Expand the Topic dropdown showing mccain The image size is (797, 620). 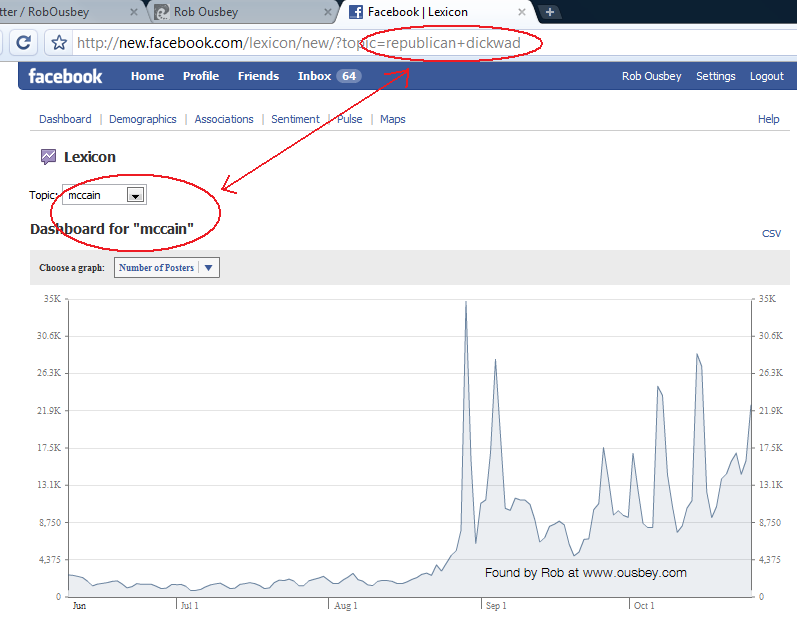(104, 195)
